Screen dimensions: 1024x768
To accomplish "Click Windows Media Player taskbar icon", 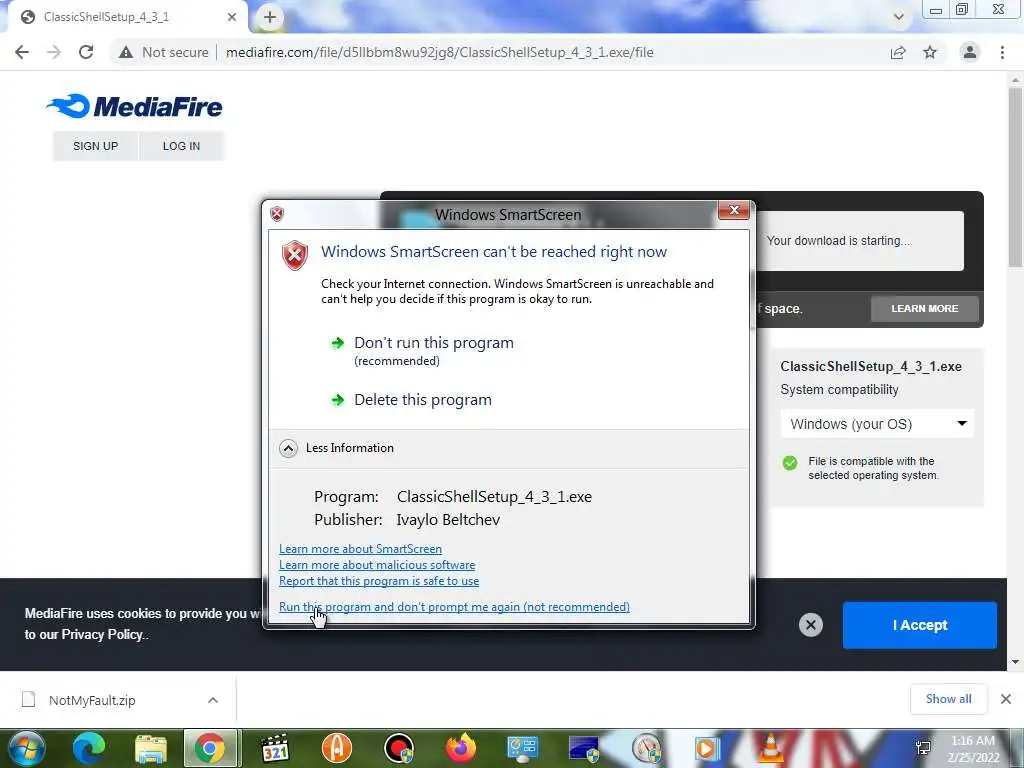I will (x=707, y=748).
